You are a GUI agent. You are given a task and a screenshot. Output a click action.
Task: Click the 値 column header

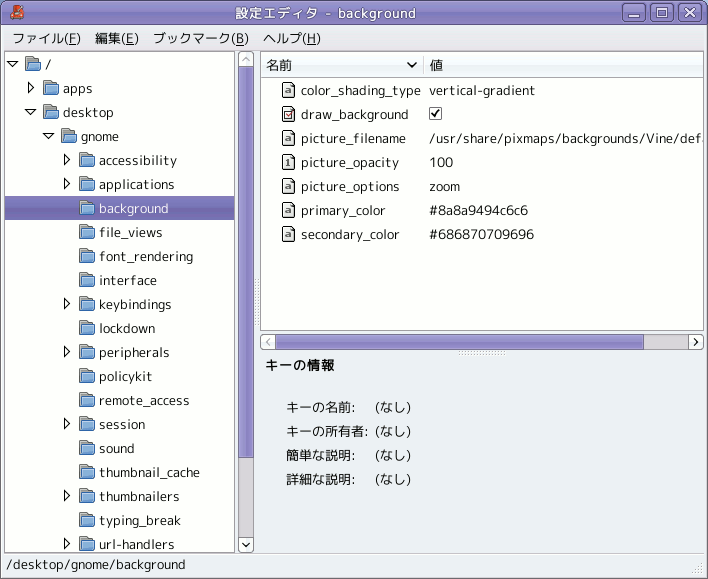pos(564,65)
